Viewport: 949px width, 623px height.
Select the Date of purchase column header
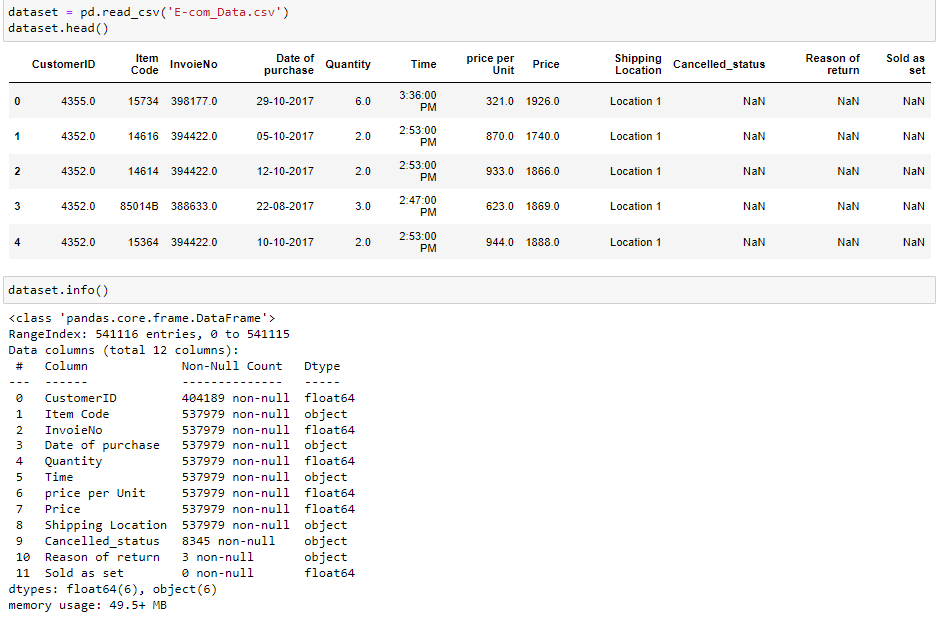(x=288, y=64)
